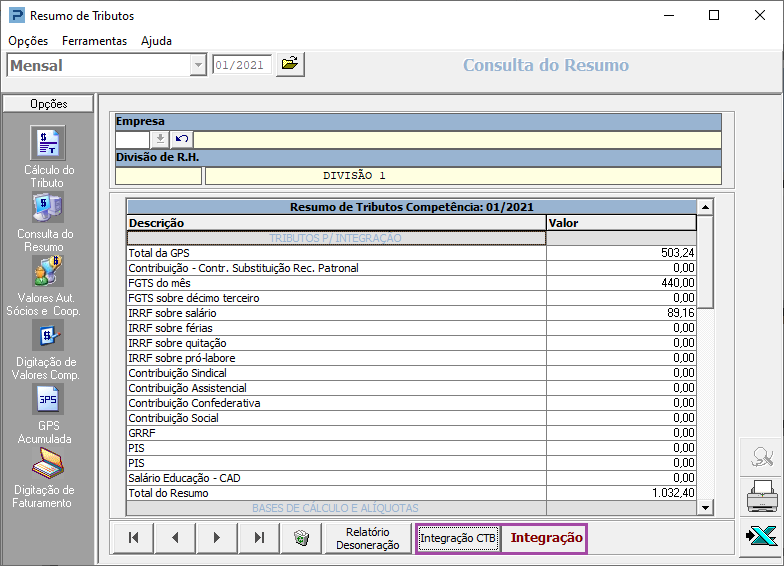
Task: Click the table scrollbar up arrow
Action: coord(705,207)
